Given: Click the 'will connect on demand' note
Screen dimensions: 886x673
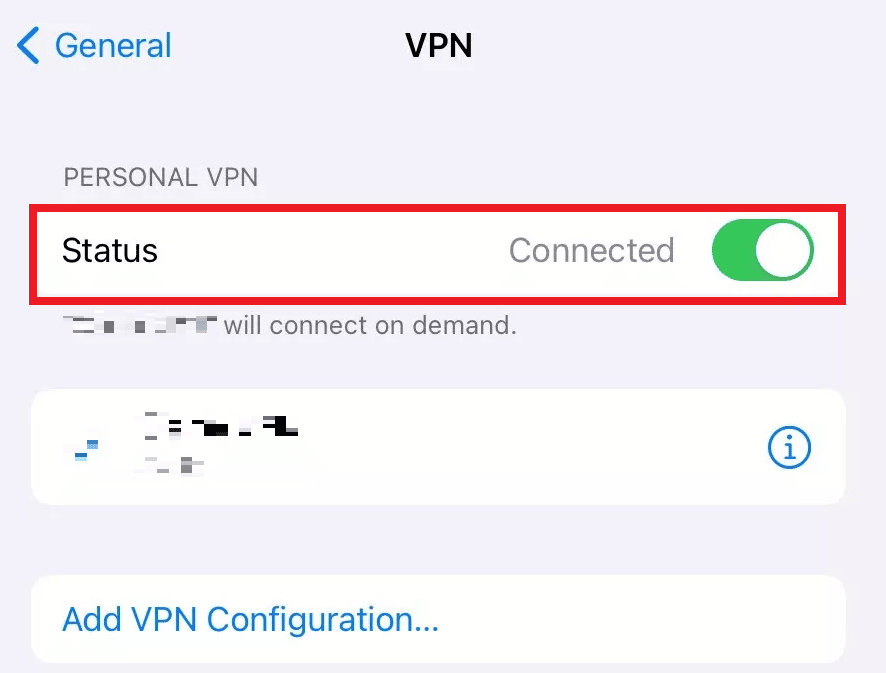Looking at the screenshot, I should (x=370, y=325).
